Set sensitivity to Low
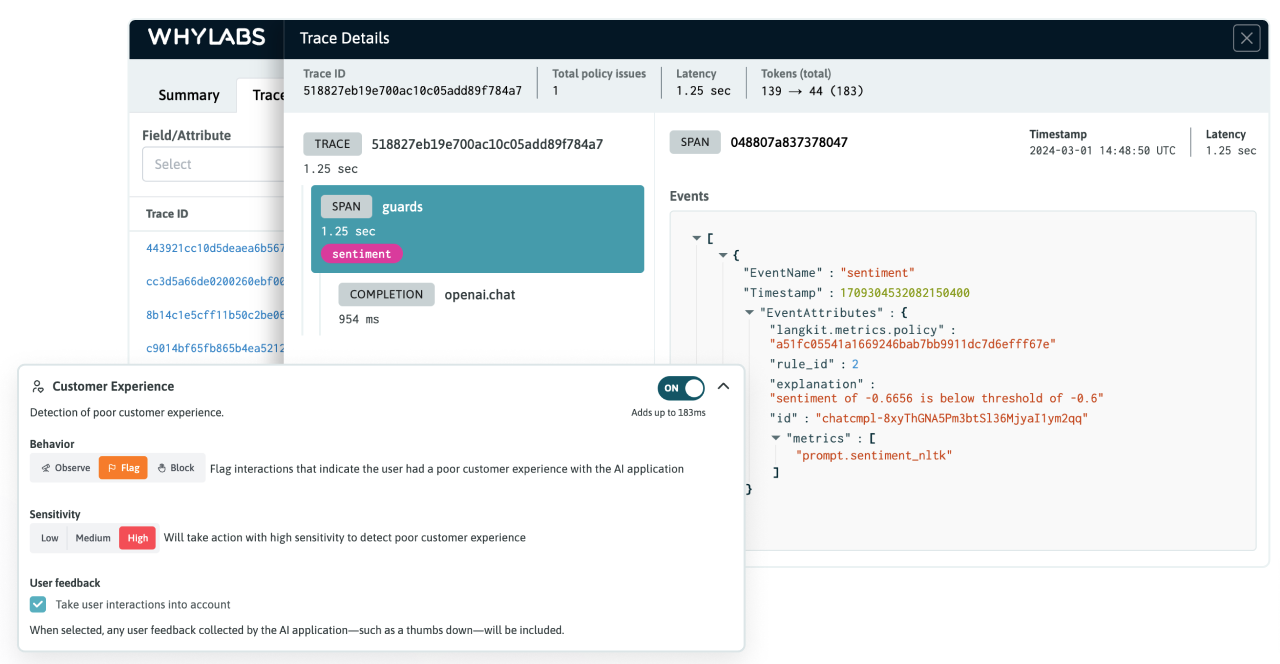 [49, 538]
